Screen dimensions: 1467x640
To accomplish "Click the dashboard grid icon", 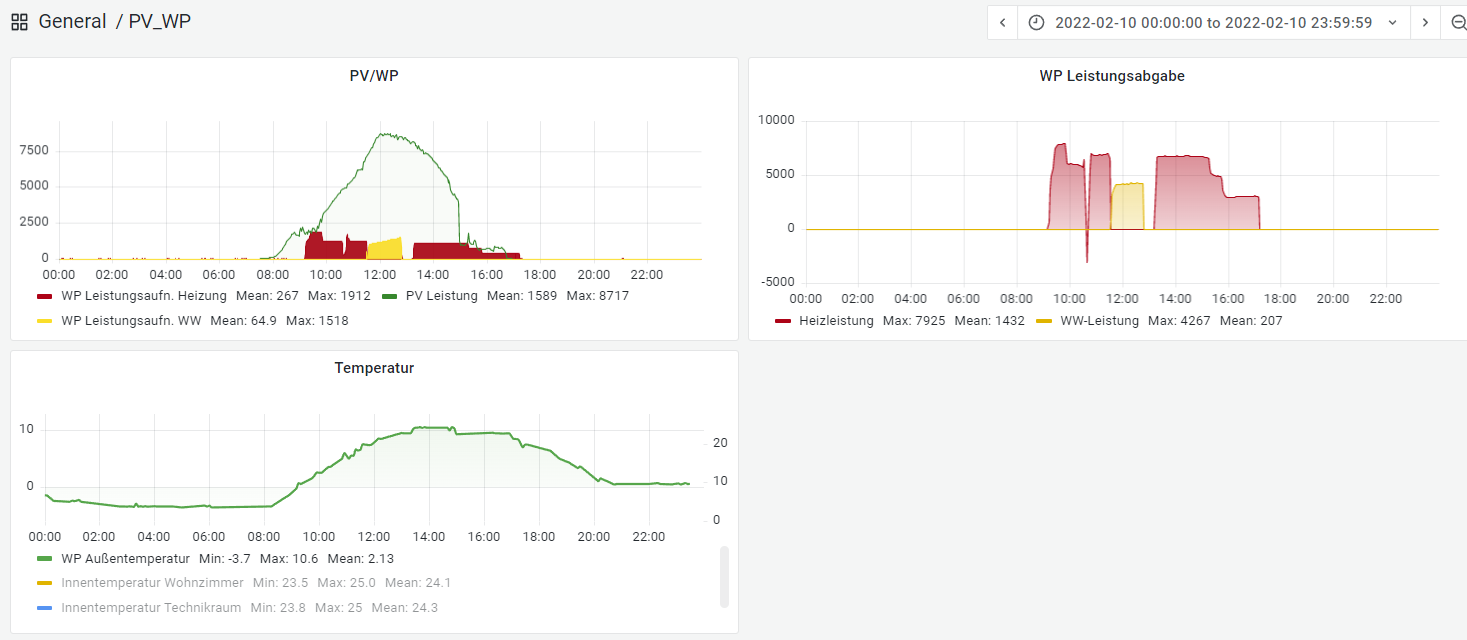I will click(19, 22).
